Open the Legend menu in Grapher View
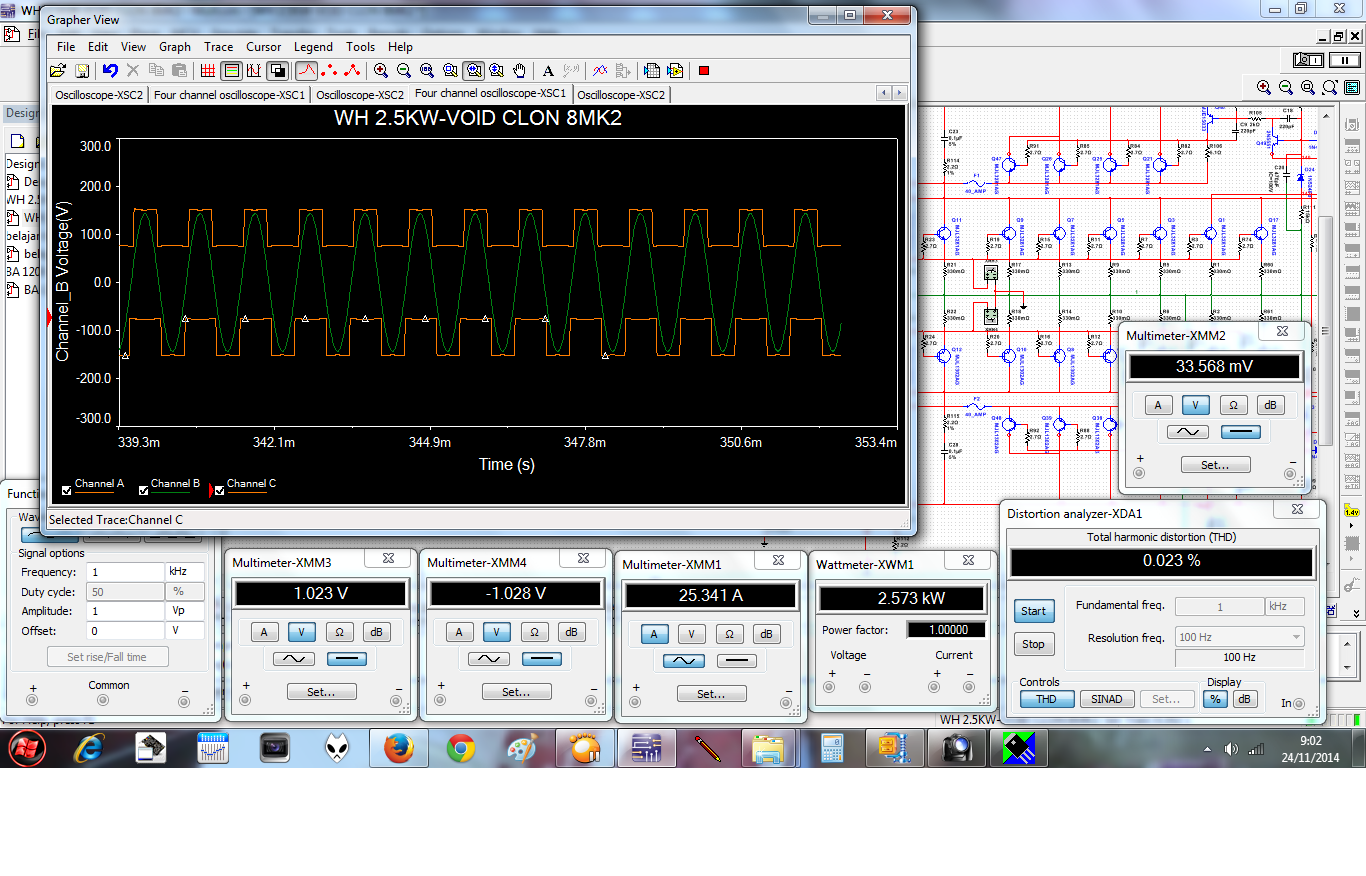Image resolution: width=1366 pixels, height=876 pixels. point(313,47)
